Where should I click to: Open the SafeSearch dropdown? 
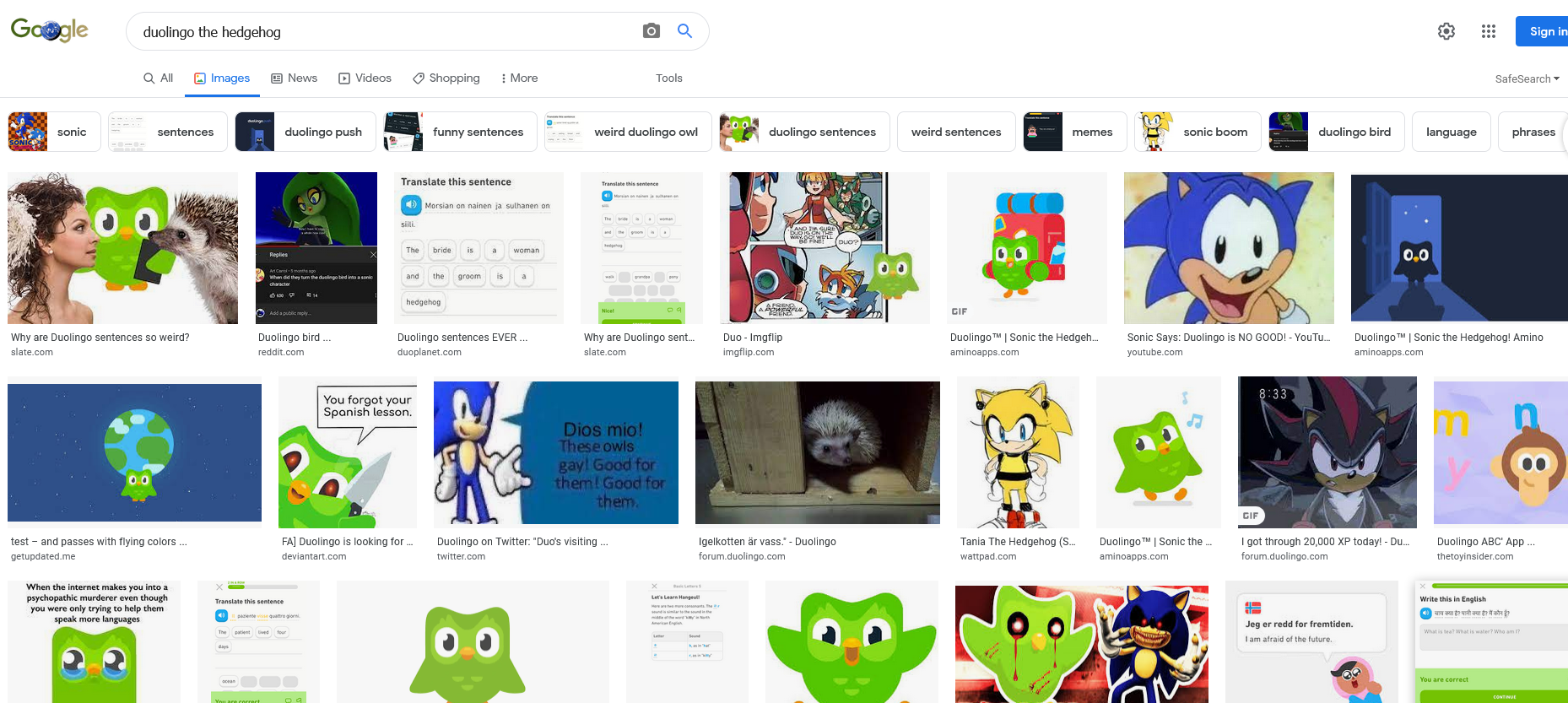[x=1527, y=78]
